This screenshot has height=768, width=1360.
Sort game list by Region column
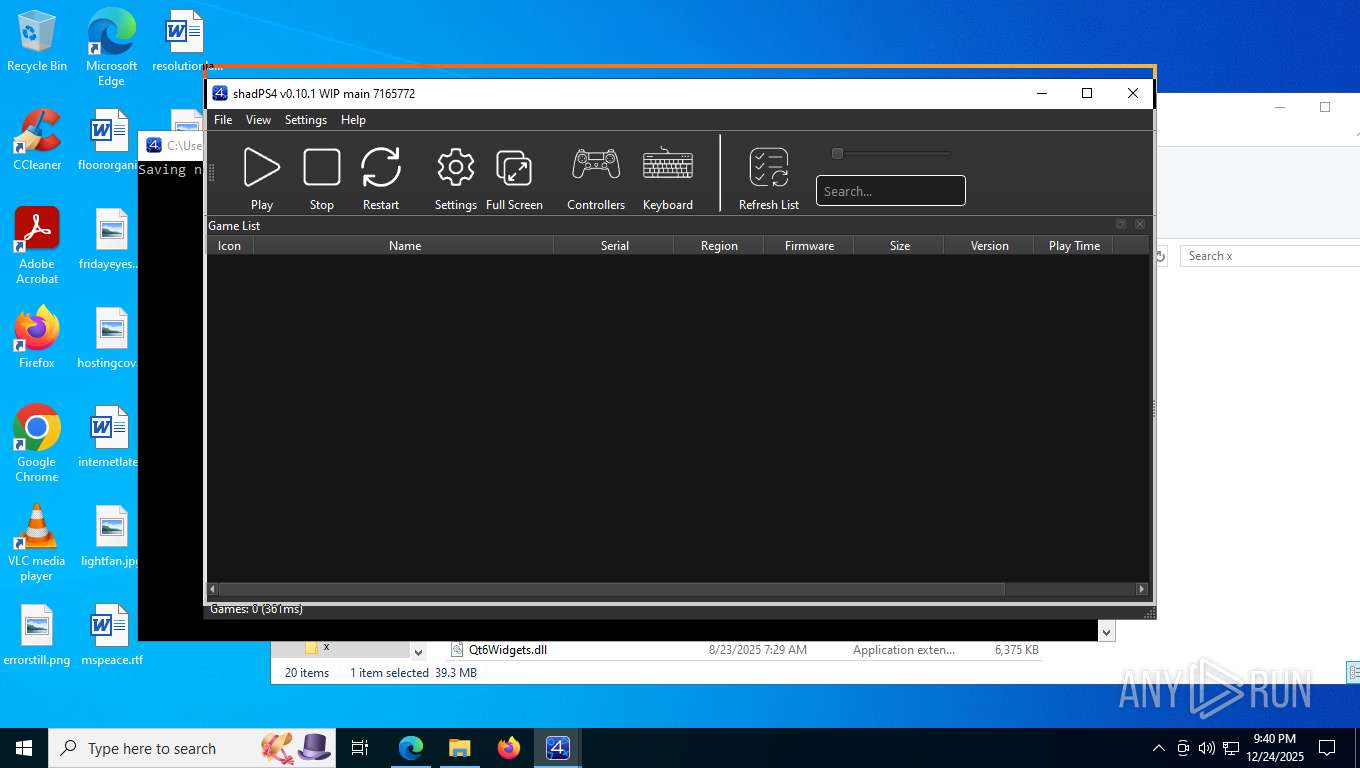click(x=719, y=246)
